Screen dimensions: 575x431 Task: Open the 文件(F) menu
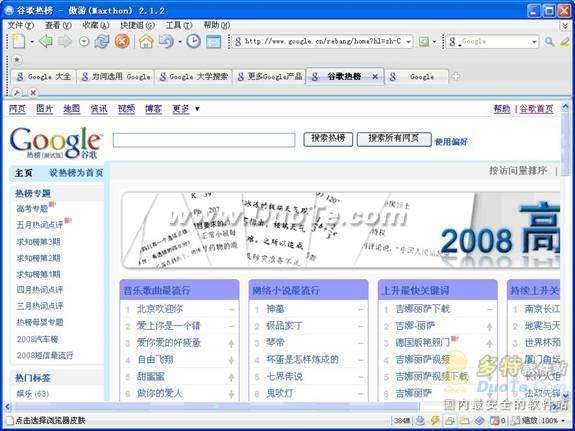pos(21,25)
